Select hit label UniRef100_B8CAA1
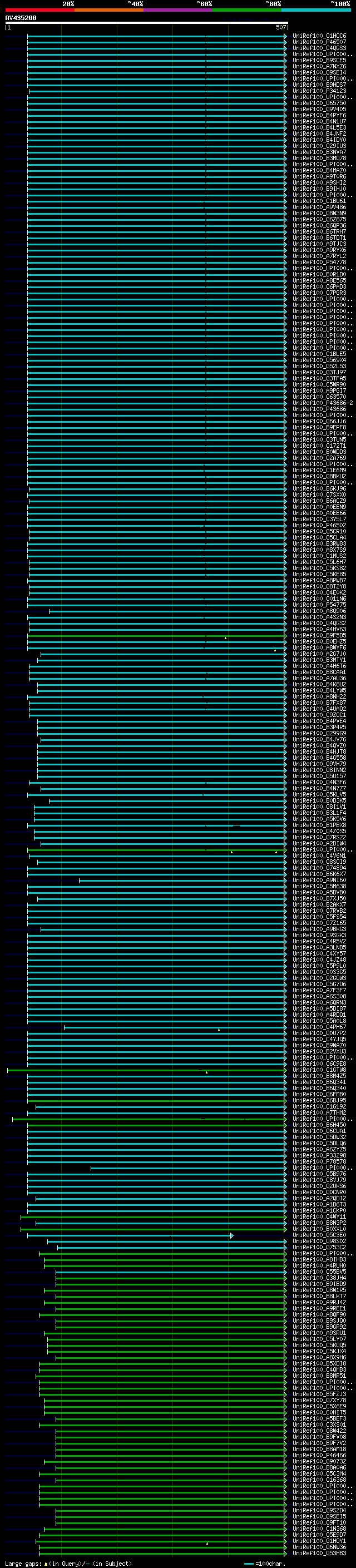 pos(319,672)
